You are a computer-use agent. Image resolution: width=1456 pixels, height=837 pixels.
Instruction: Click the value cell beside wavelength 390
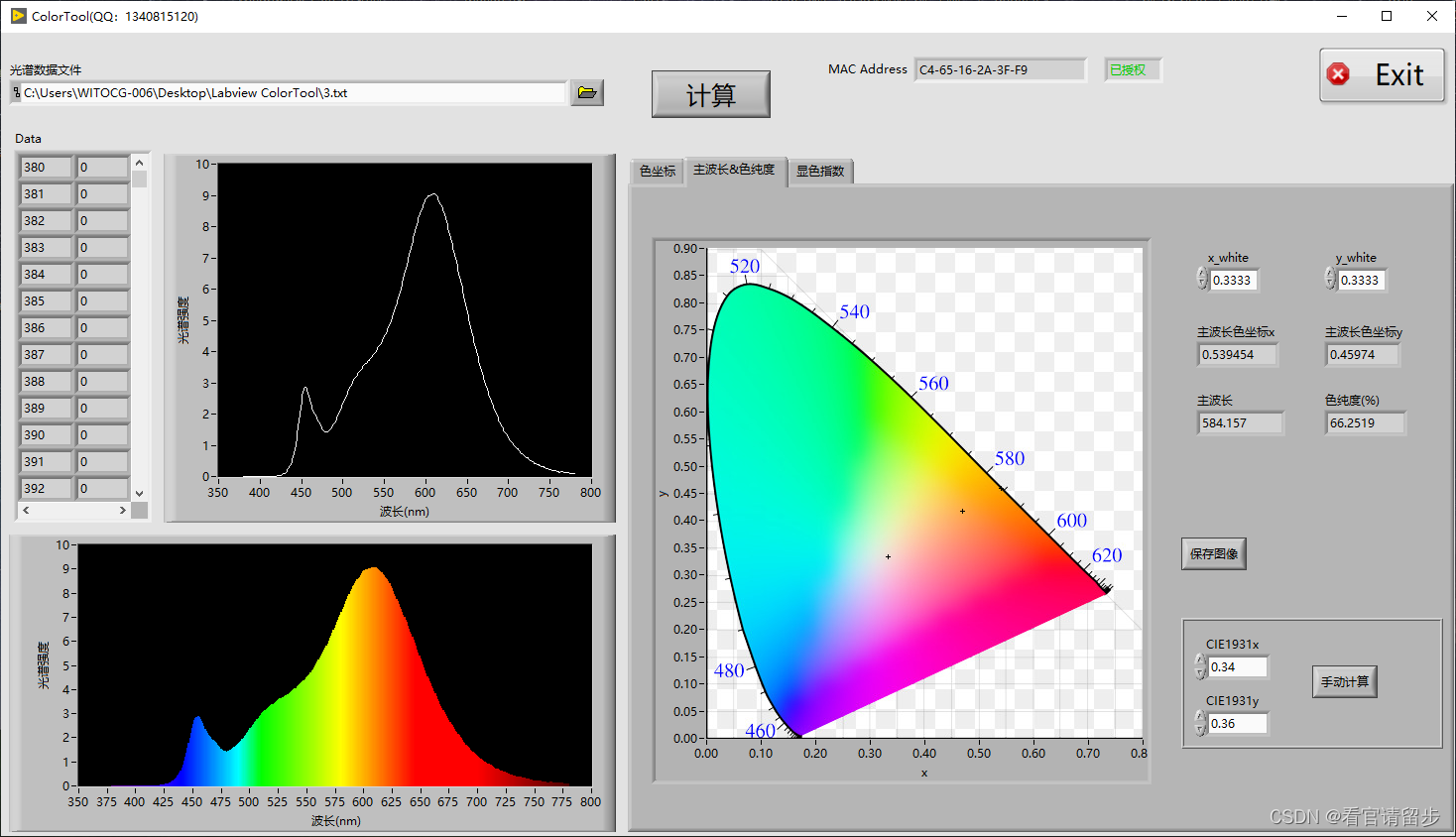tap(102, 435)
